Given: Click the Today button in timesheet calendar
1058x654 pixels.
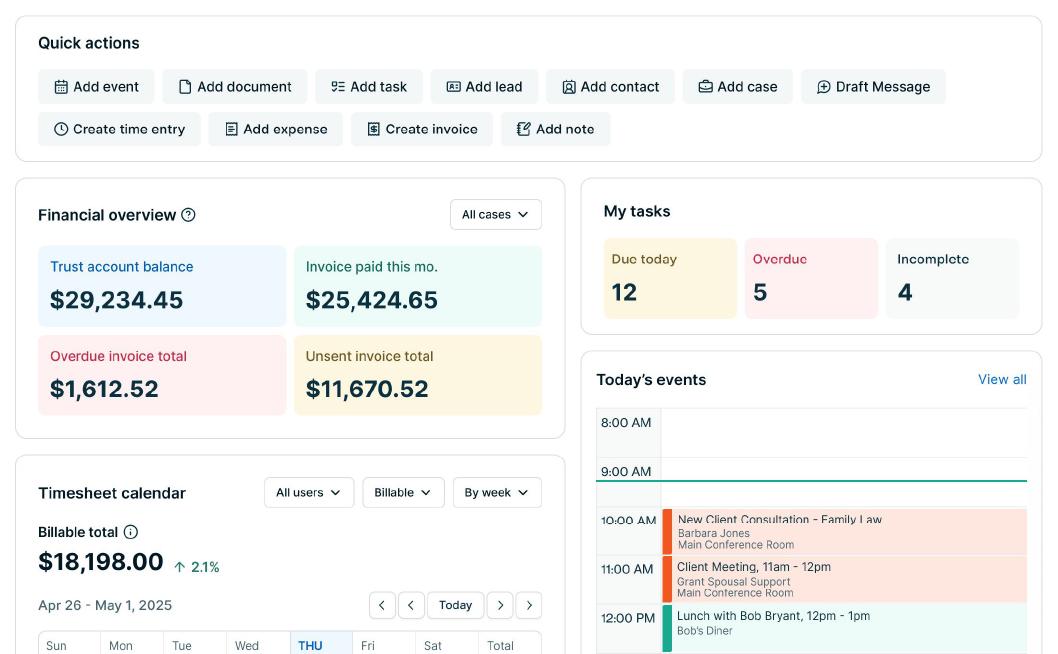Looking at the screenshot, I should 456,605.
